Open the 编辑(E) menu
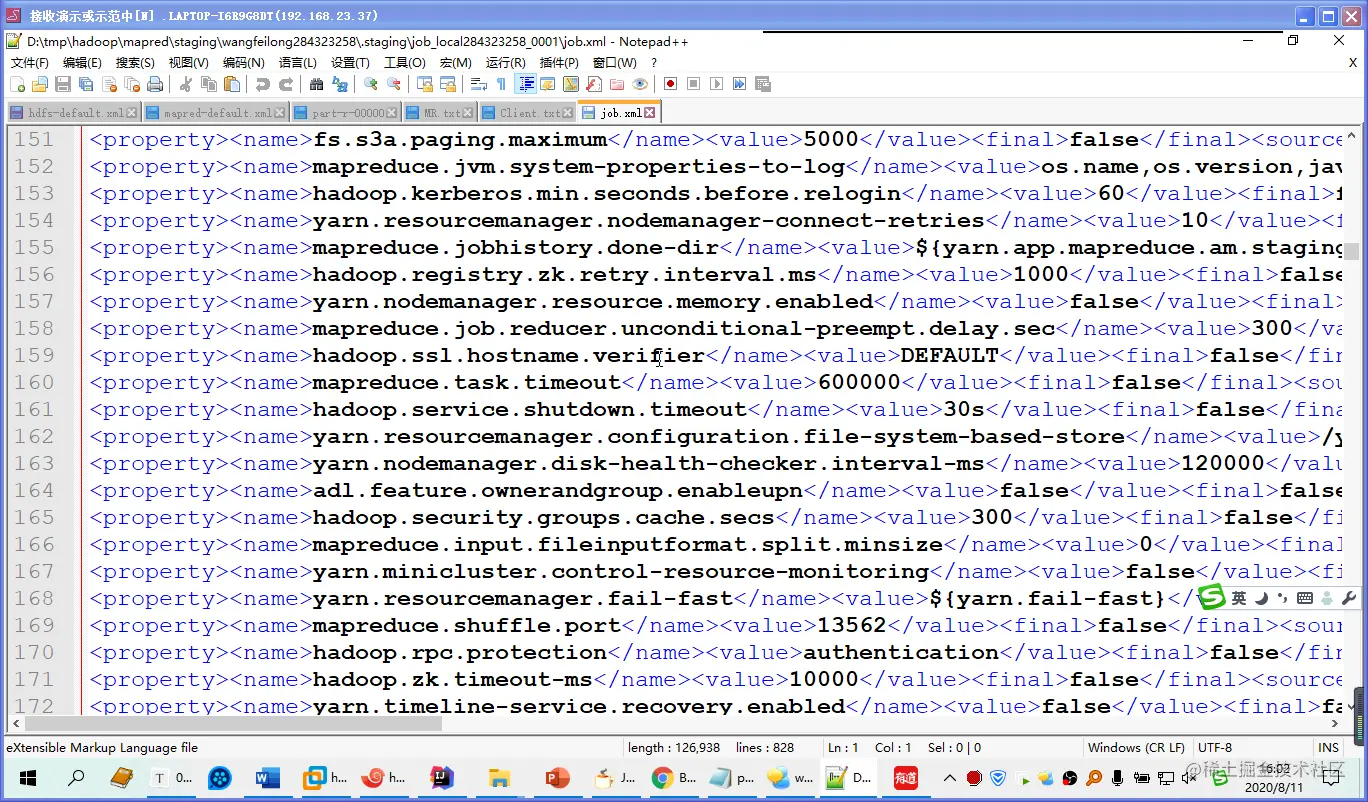Image resolution: width=1368 pixels, height=802 pixels. coord(82,63)
